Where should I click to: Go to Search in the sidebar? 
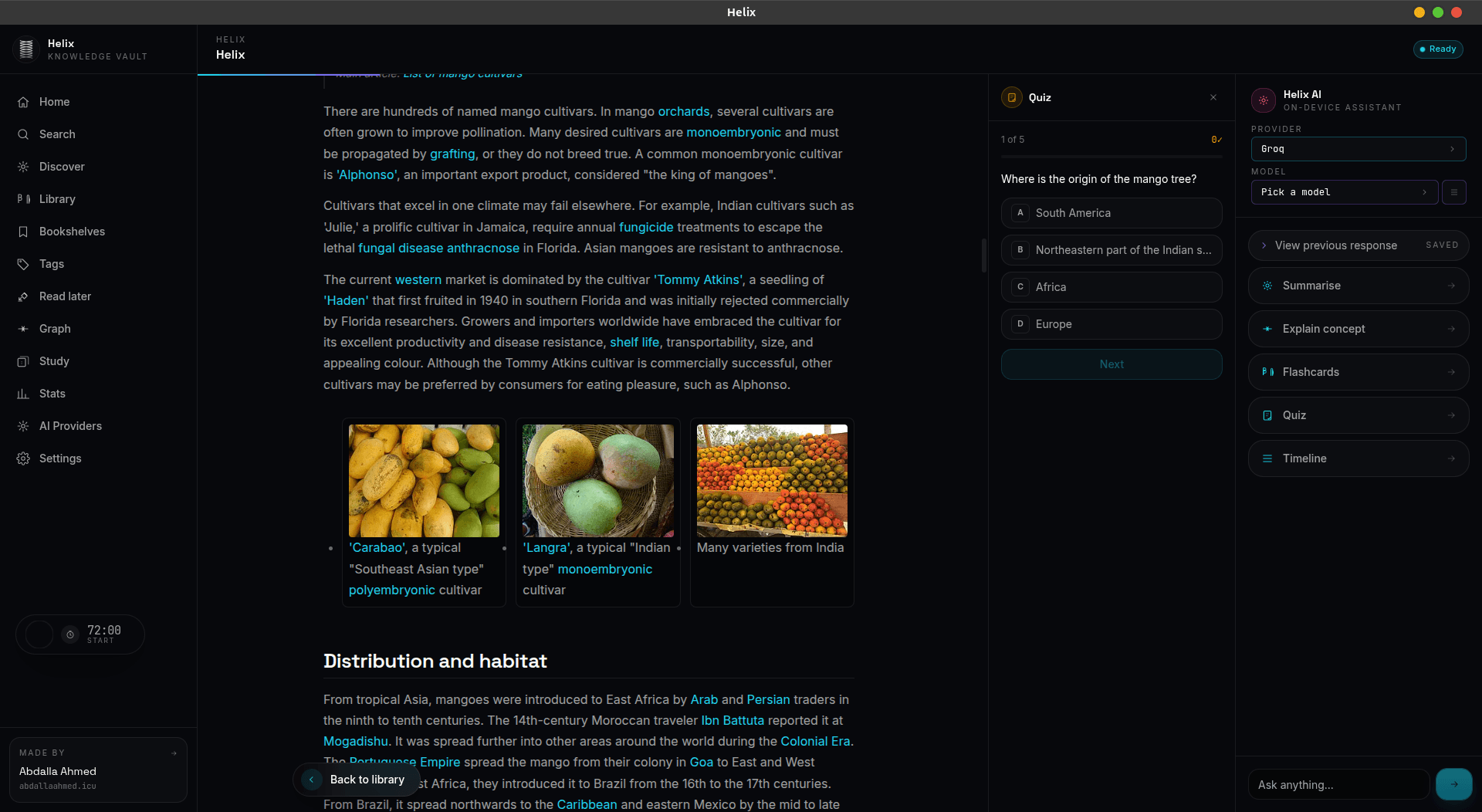pyautogui.click(x=98, y=134)
